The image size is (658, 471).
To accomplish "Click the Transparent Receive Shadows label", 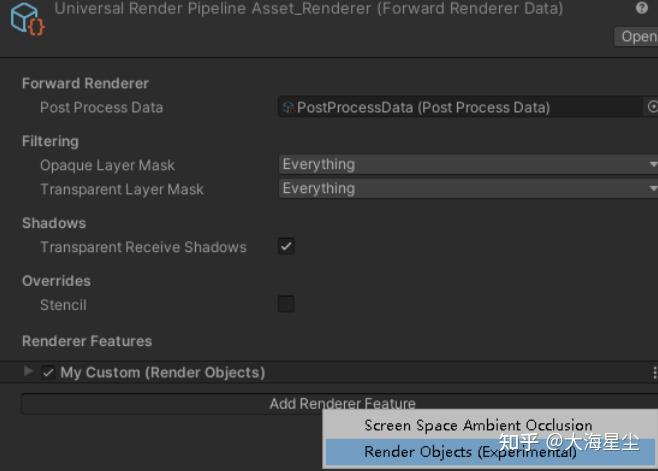I will 143,247.
